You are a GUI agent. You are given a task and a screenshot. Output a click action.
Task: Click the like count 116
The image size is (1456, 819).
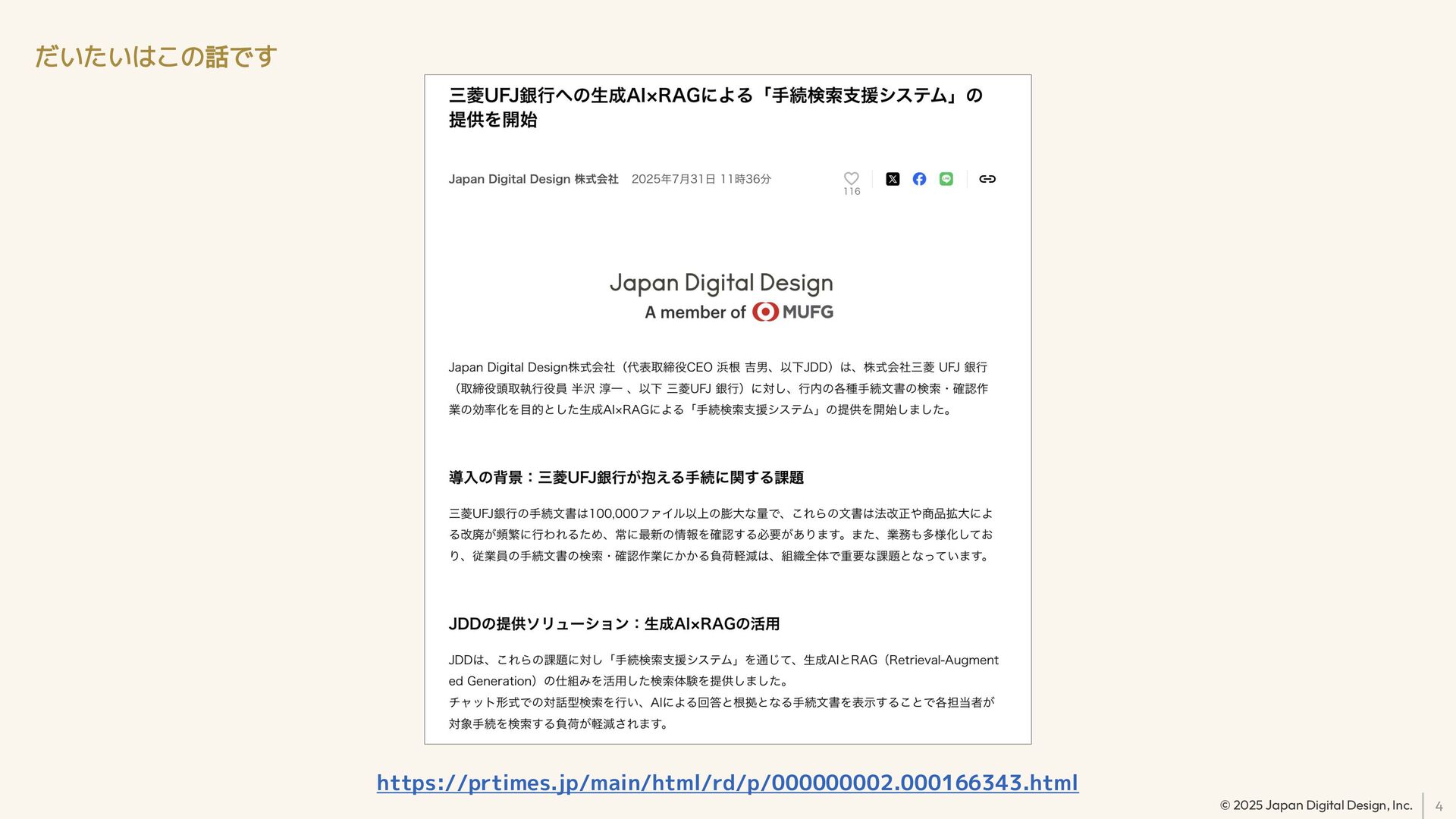[x=852, y=192]
